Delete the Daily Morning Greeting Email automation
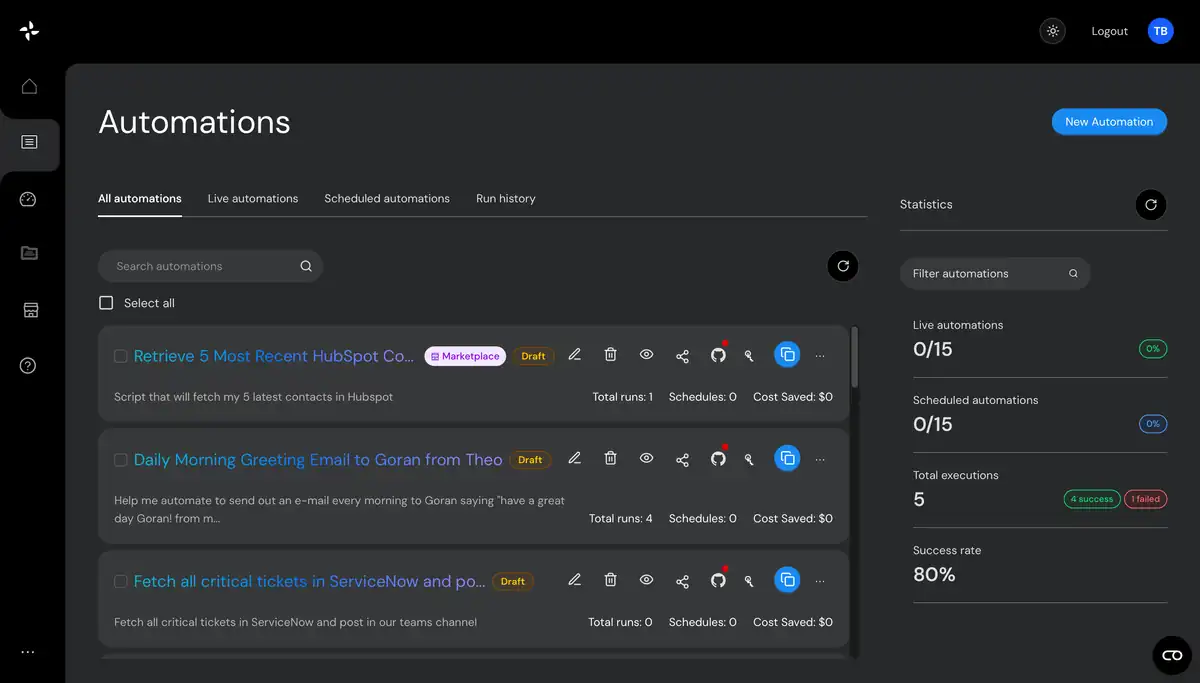This screenshot has width=1200, height=683. tap(610, 459)
